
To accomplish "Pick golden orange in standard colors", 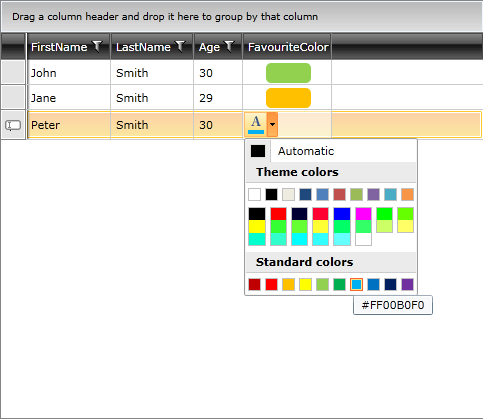I will pos(288,284).
